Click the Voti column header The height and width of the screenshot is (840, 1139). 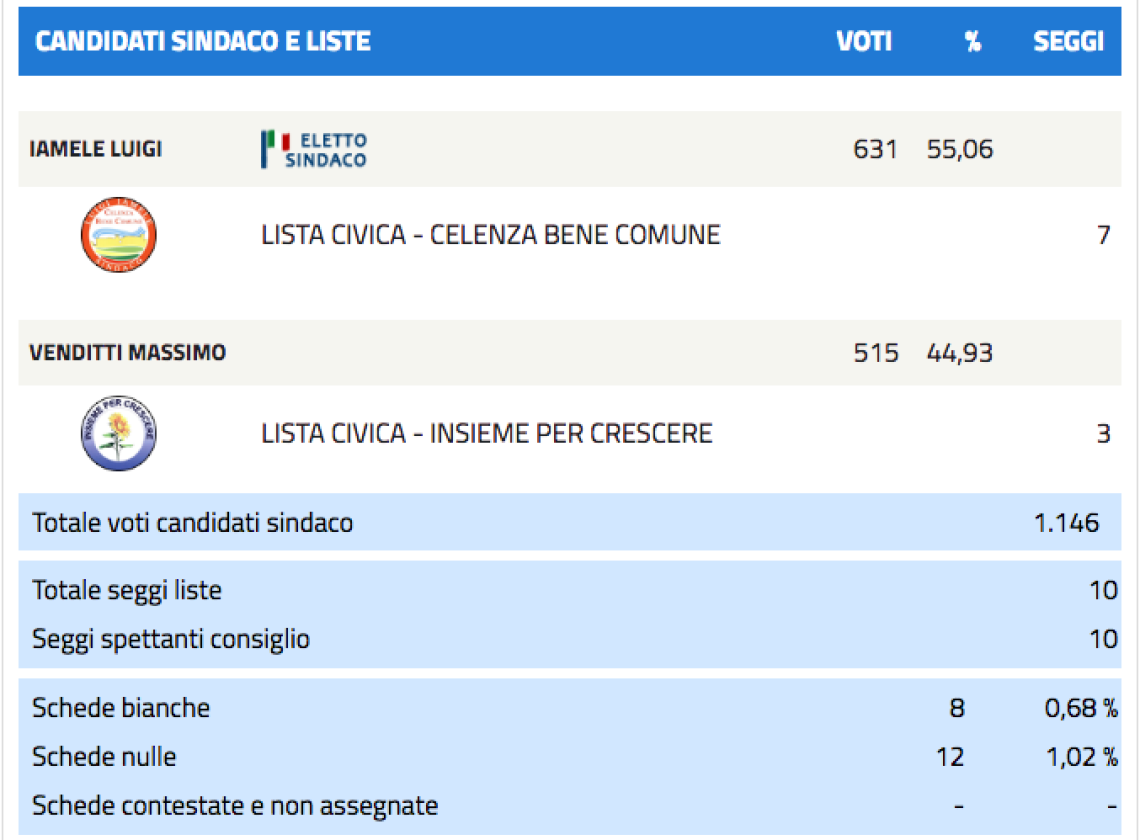pyautogui.click(x=864, y=41)
